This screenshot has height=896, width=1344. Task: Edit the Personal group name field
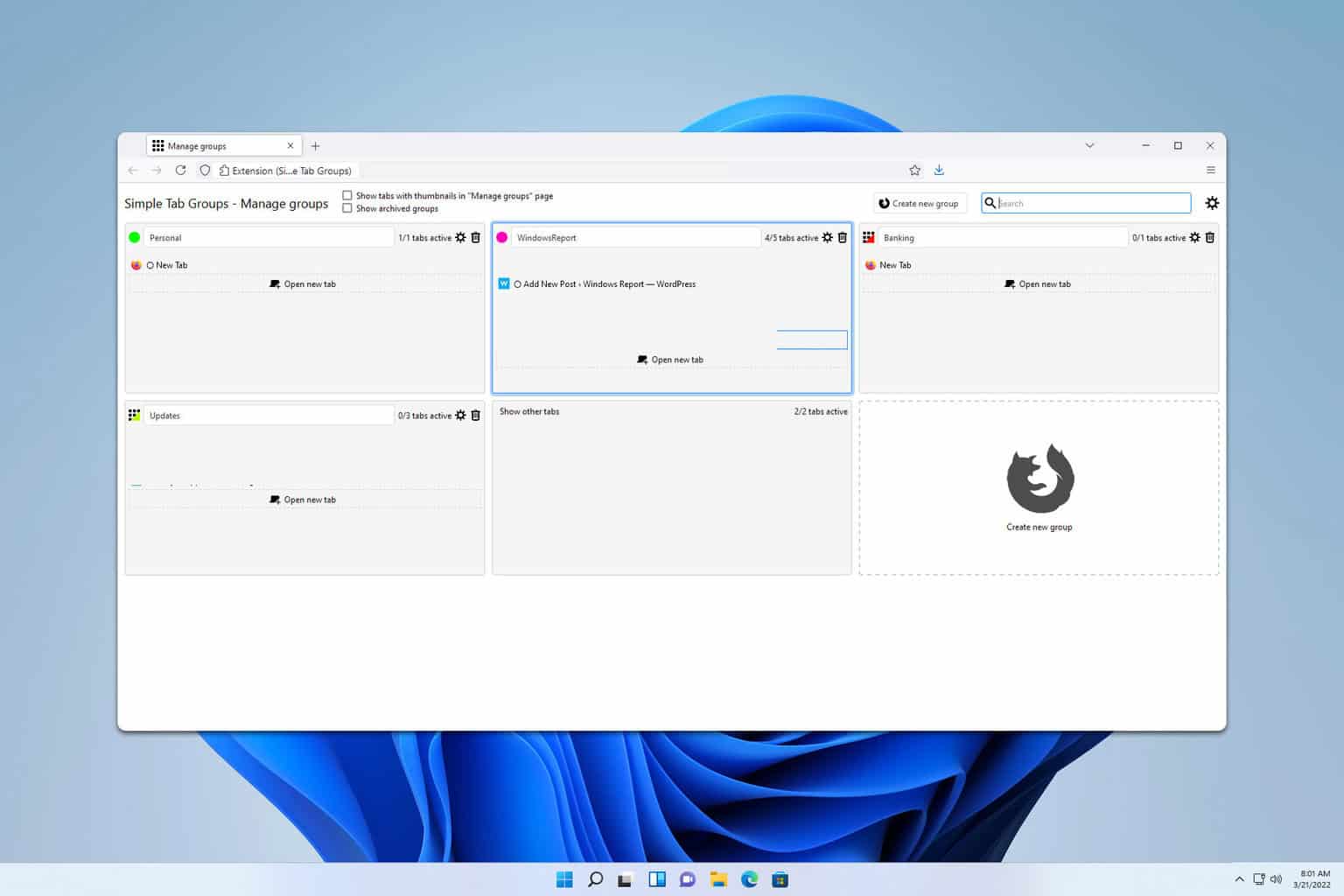tap(269, 237)
